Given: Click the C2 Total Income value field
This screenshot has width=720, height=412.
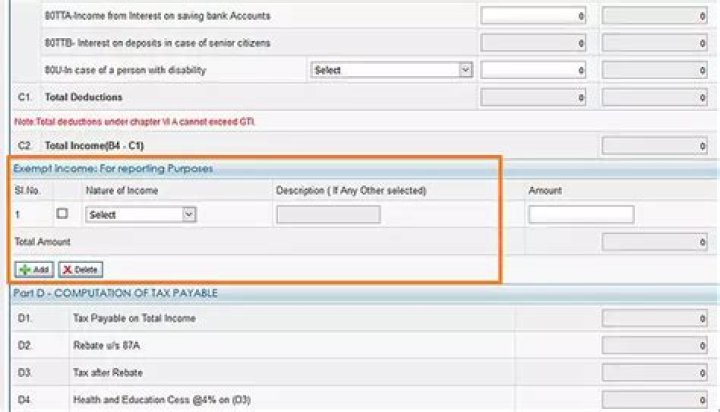Looking at the screenshot, I should [654, 146].
